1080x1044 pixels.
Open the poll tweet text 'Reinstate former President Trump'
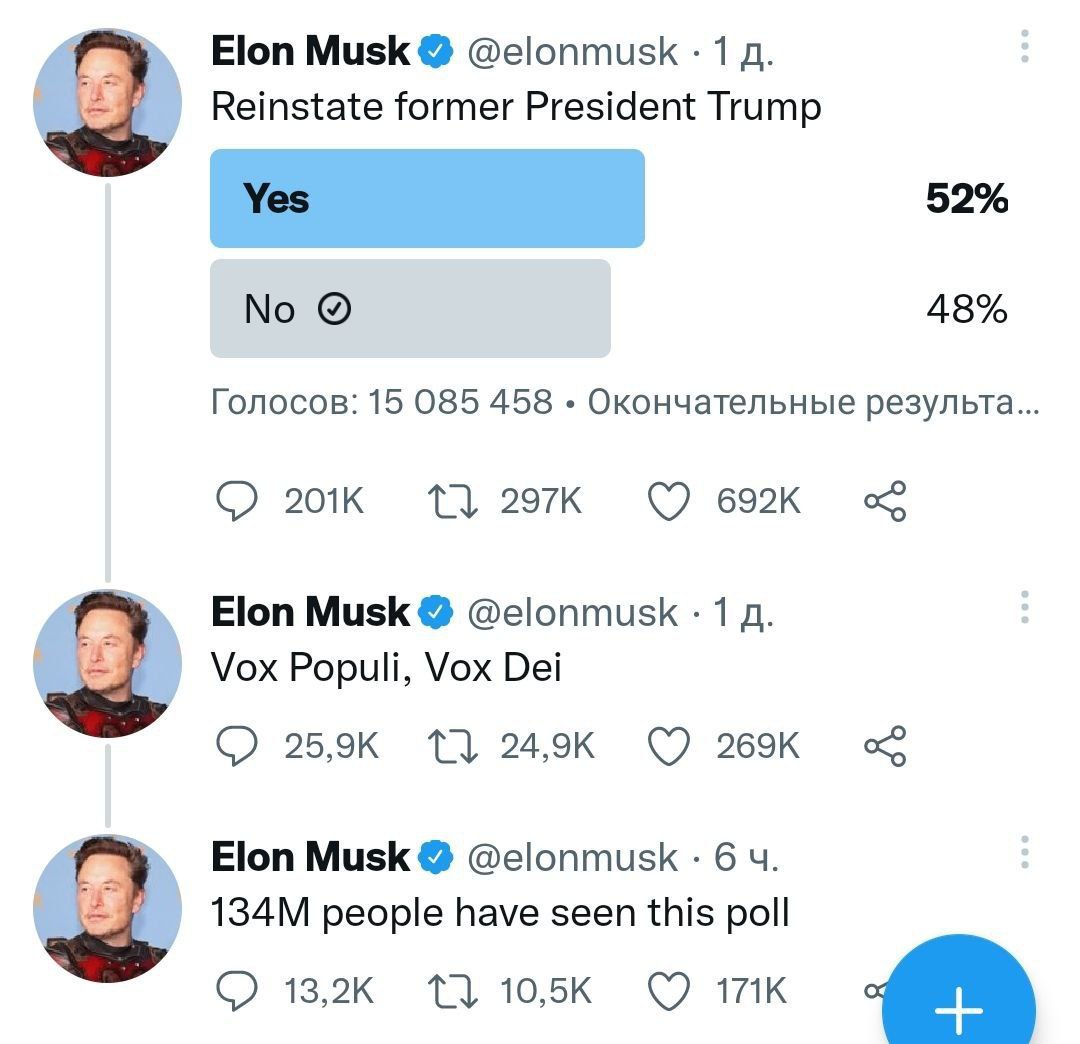tap(516, 107)
